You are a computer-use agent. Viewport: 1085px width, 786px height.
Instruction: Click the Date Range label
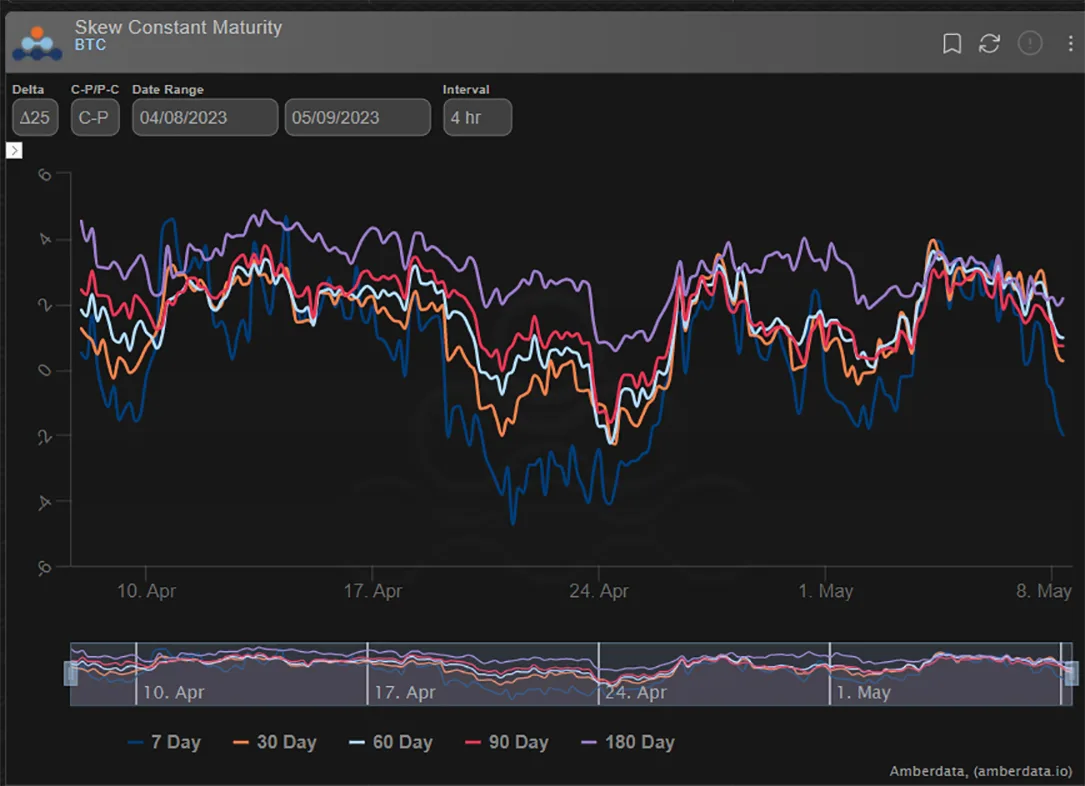pyautogui.click(x=167, y=89)
